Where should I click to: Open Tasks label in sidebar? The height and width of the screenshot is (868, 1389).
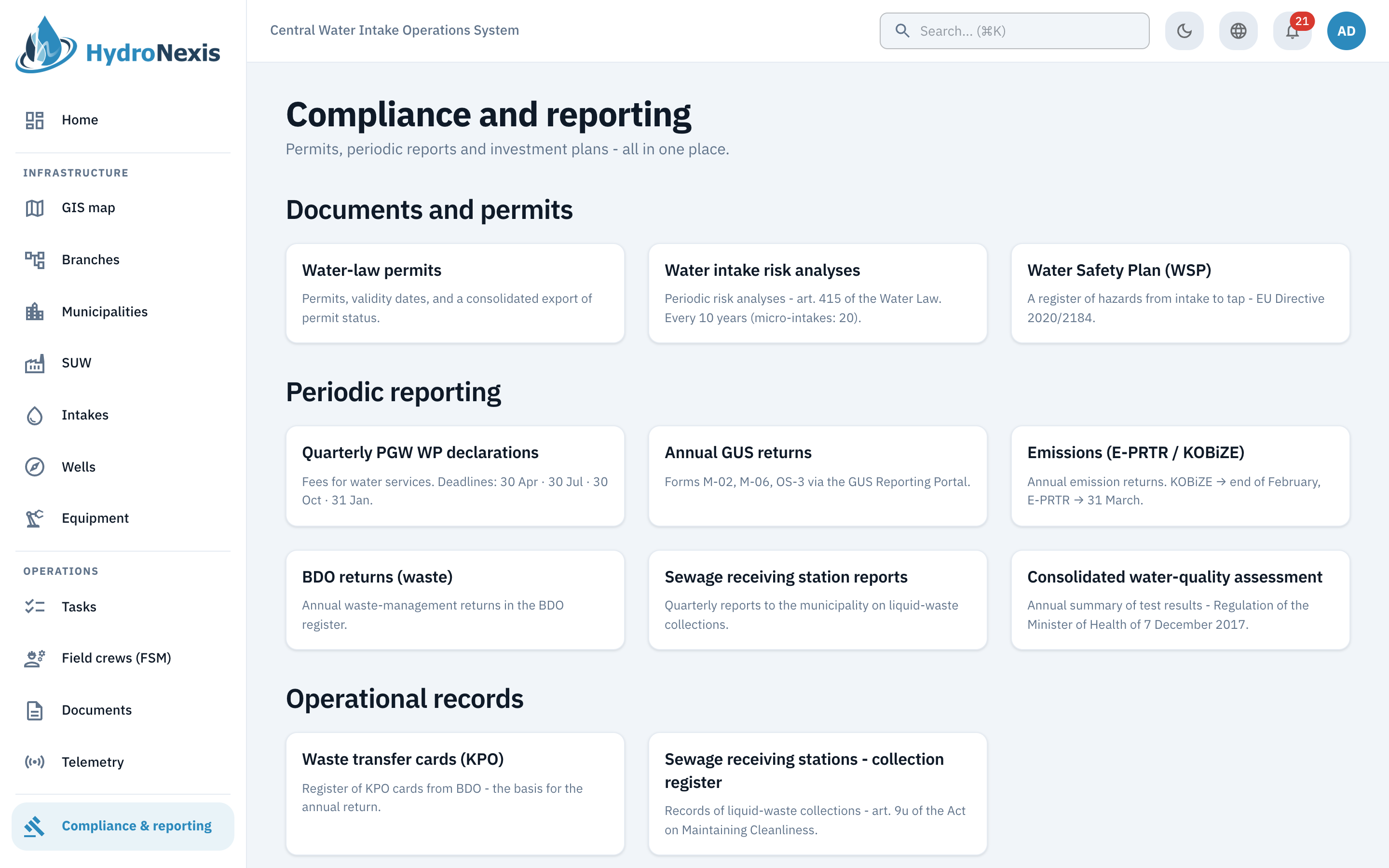[x=79, y=607]
